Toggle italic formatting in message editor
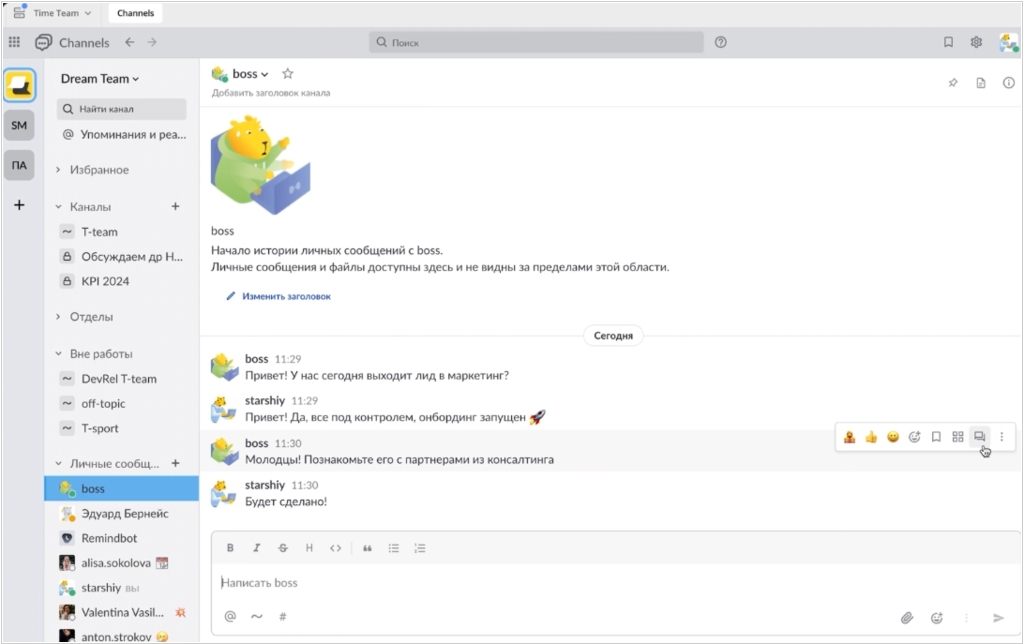 coord(257,548)
